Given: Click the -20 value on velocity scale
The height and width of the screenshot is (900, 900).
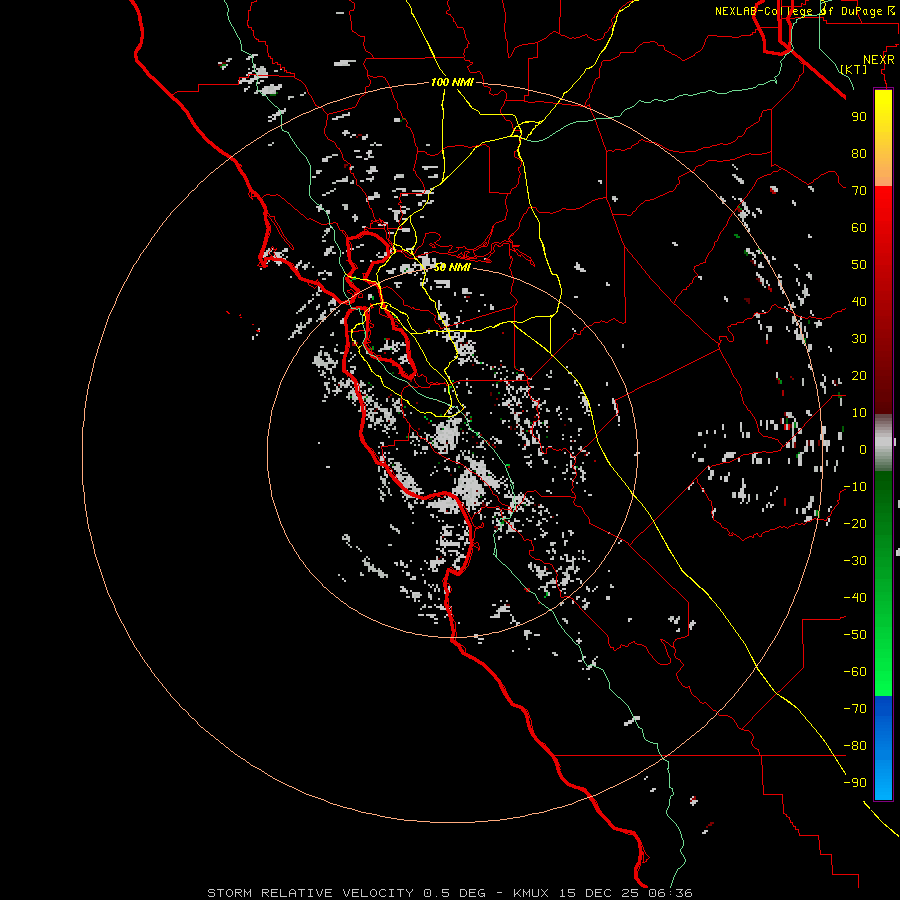Looking at the screenshot, I should (855, 524).
